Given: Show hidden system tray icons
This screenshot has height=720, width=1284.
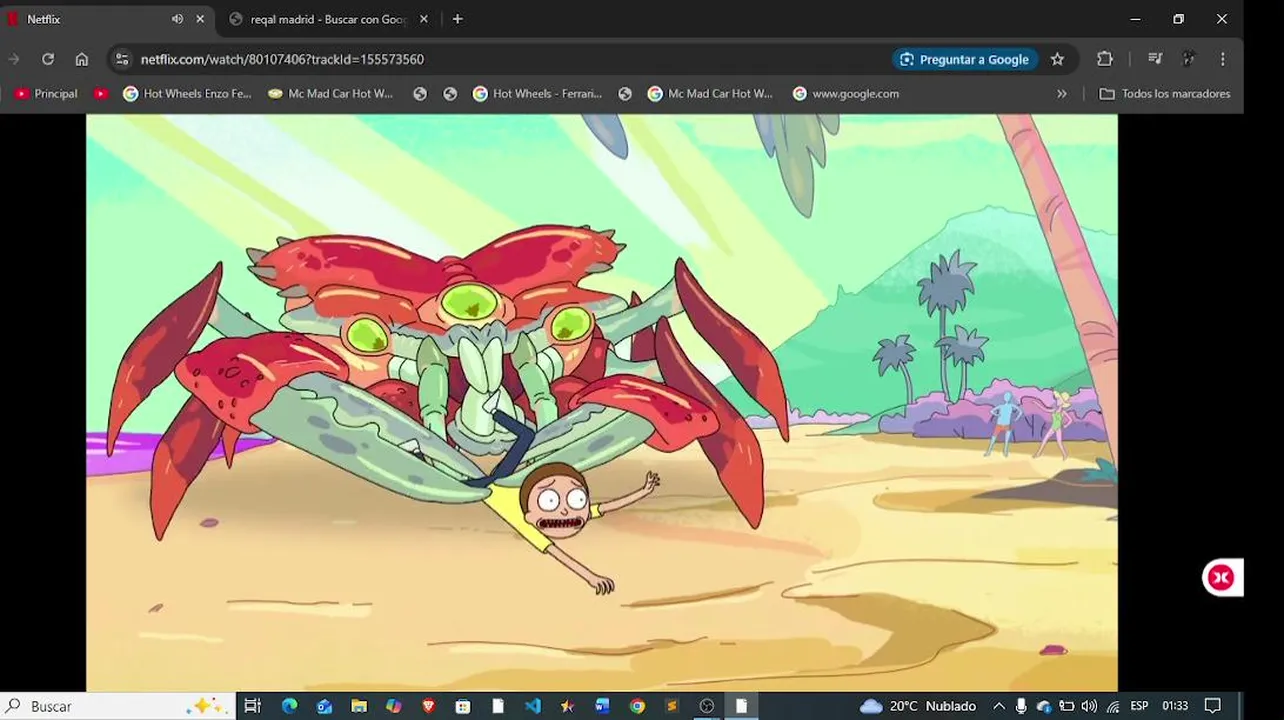Looking at the screenshot, I should click(x=998, y=706).
